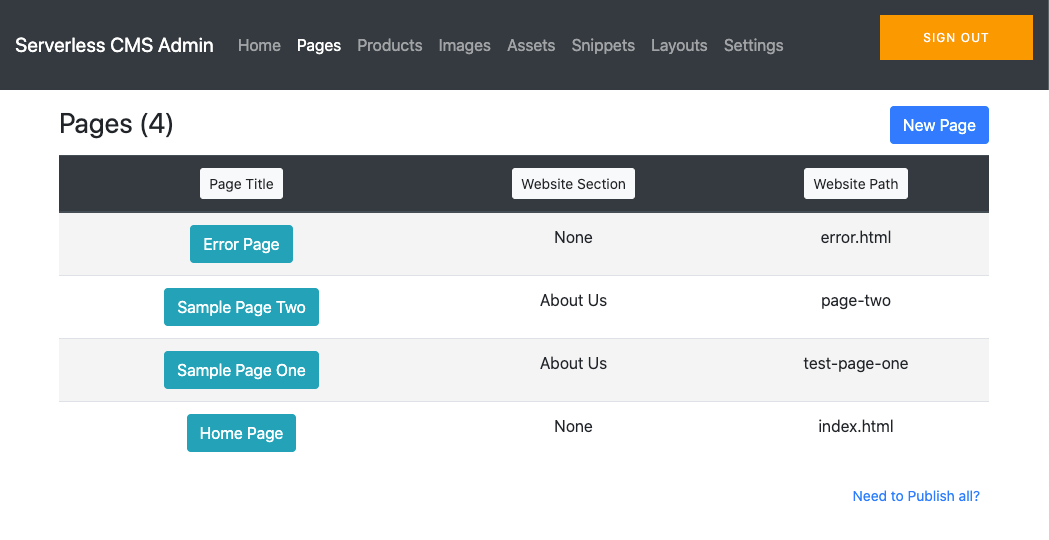Open the Products section

pyautogui.click(x=389, y=45)
